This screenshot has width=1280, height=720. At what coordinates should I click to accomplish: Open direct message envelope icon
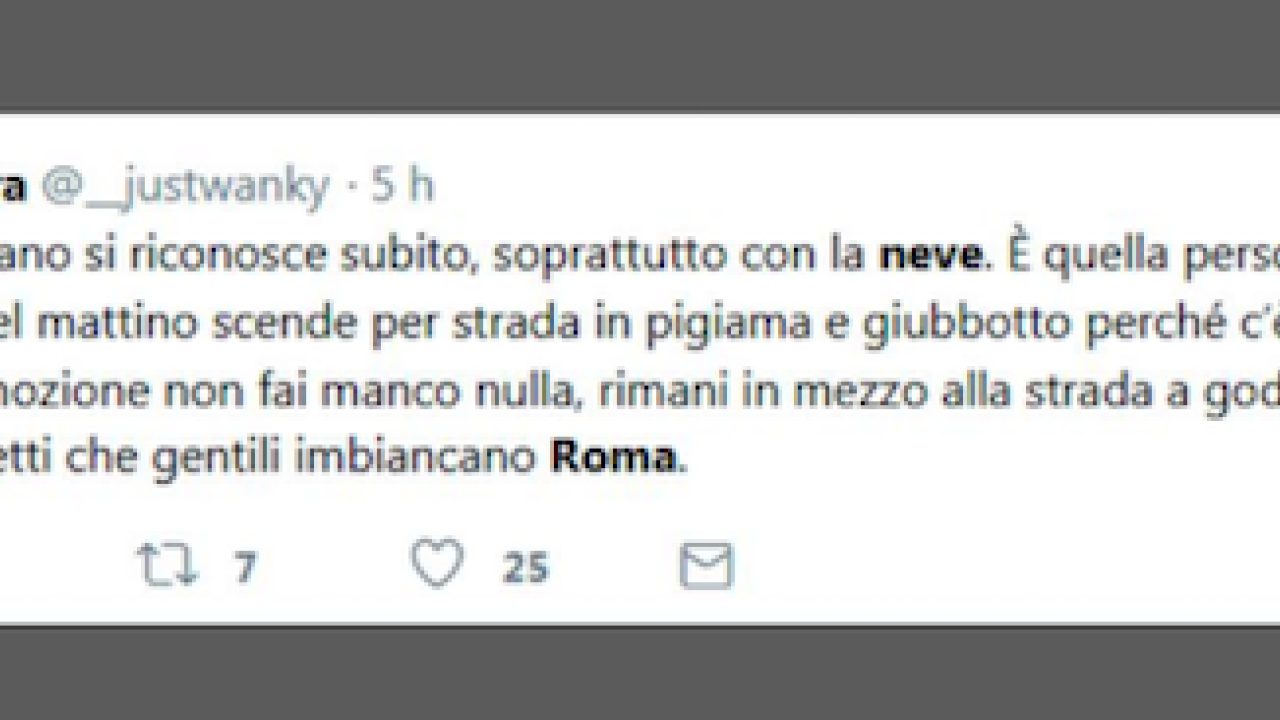coord(706,566)
